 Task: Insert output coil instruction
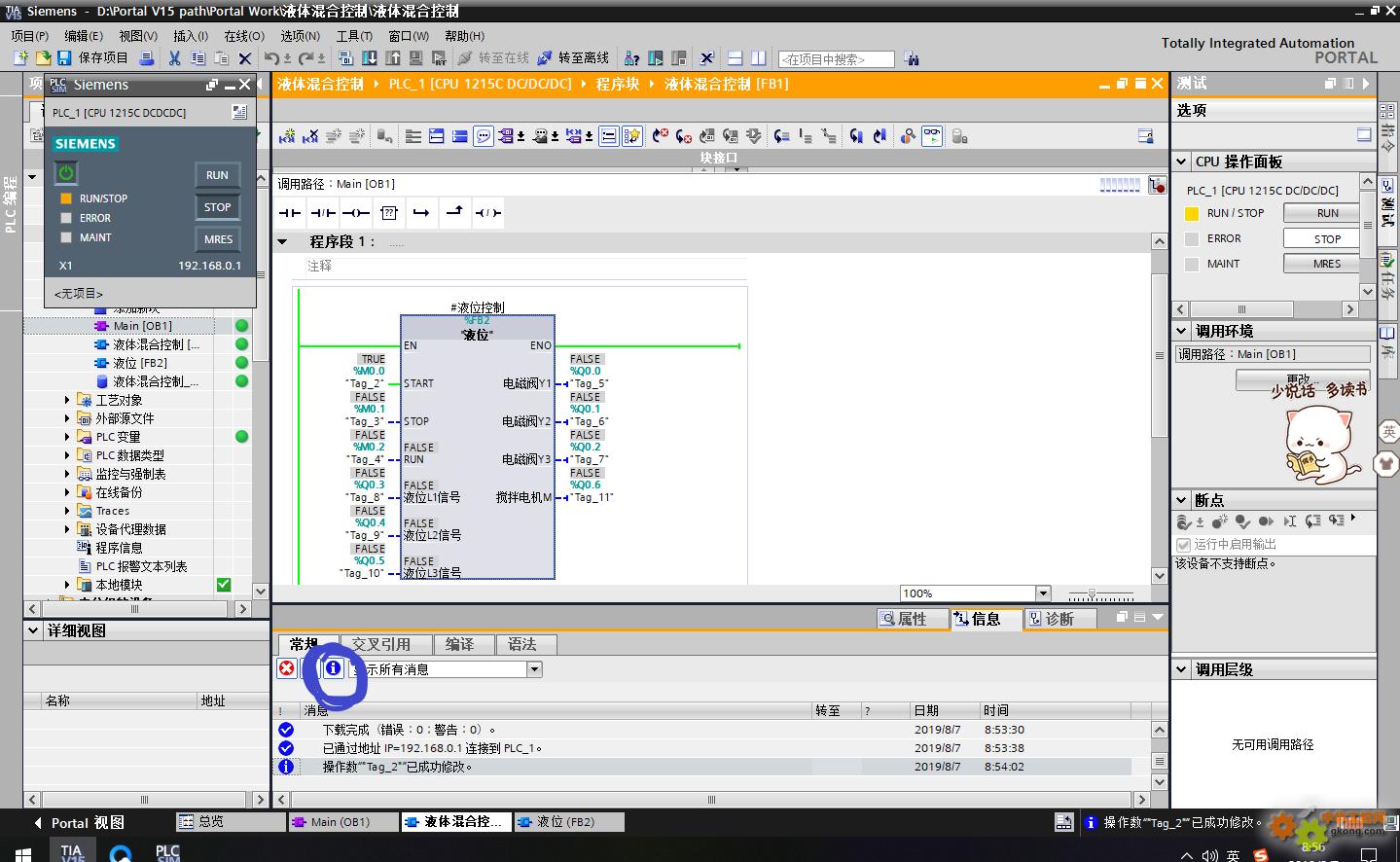(356, 212)
